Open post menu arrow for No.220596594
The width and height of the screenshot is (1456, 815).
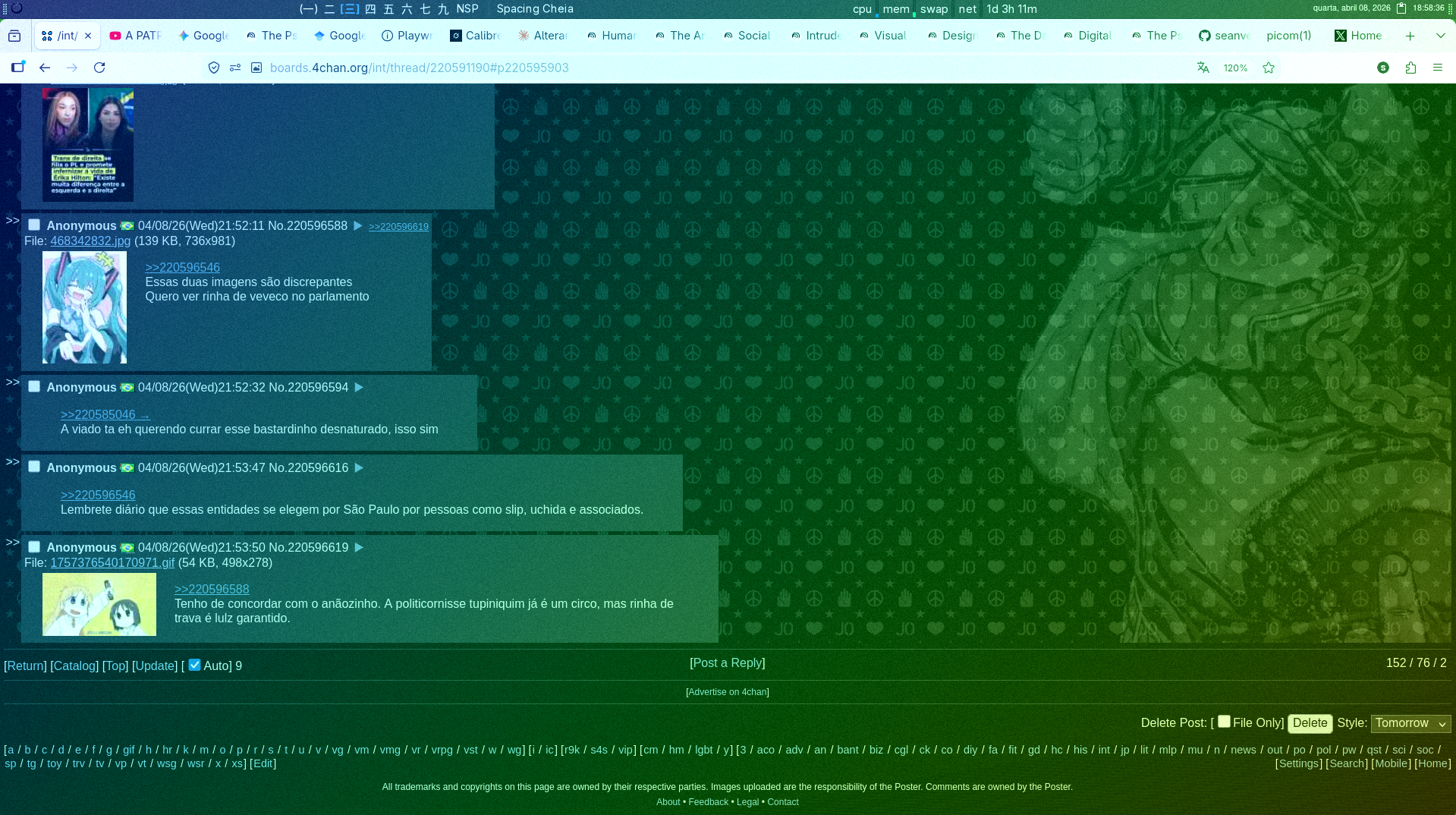[359, 388]
